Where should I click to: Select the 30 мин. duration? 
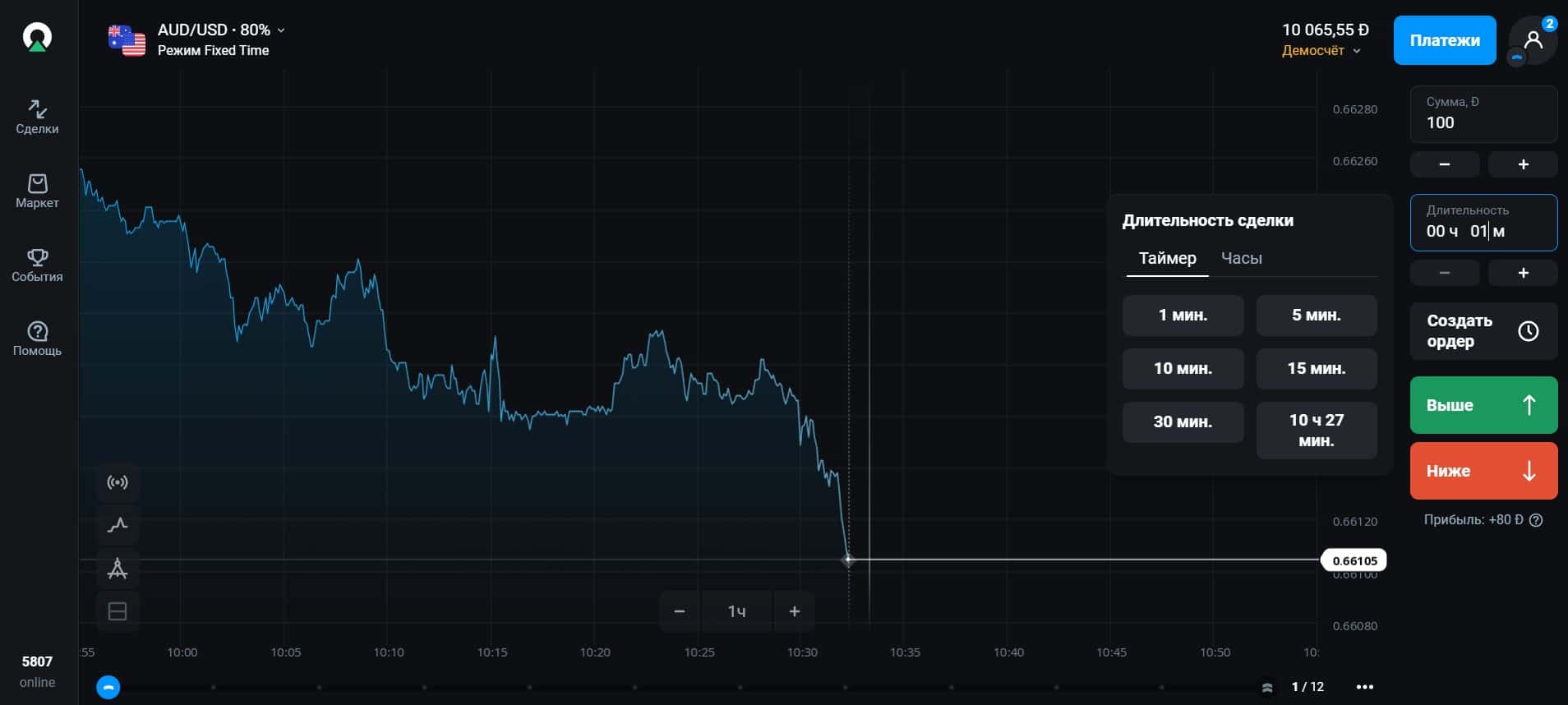[1183, 422]
